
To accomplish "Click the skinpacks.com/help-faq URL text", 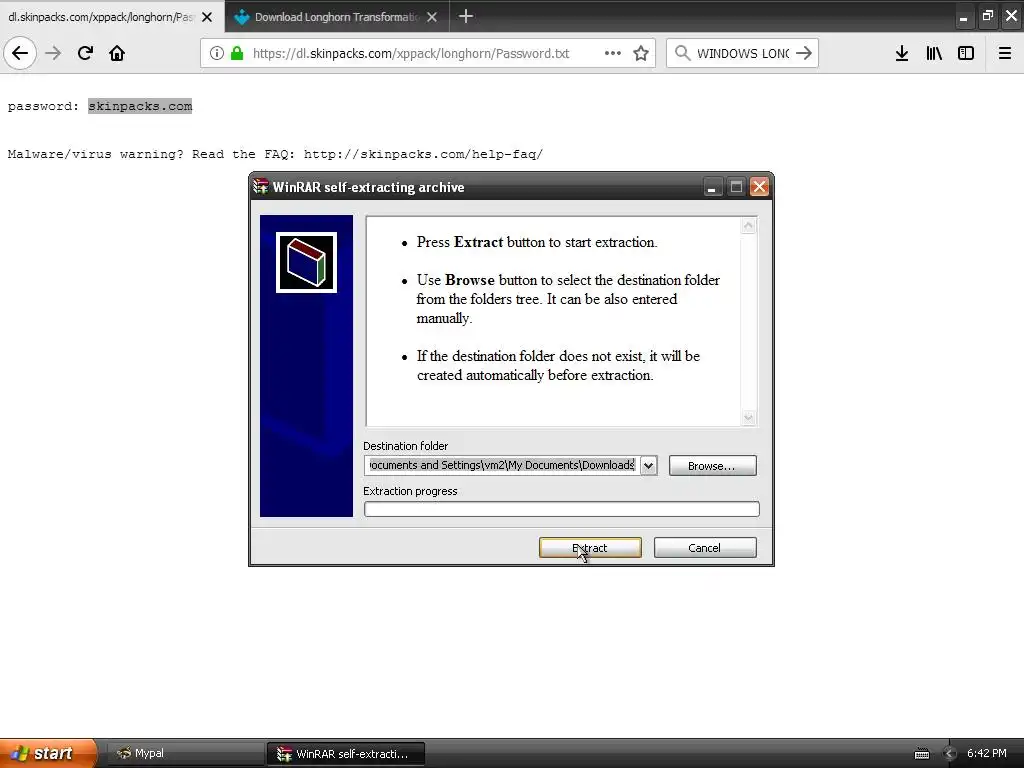I will pos(423,154).
